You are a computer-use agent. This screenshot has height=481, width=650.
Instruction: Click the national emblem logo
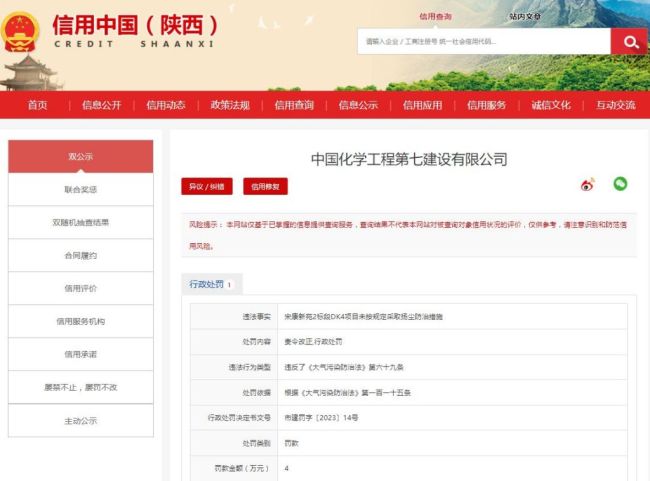tap(20, 32)
